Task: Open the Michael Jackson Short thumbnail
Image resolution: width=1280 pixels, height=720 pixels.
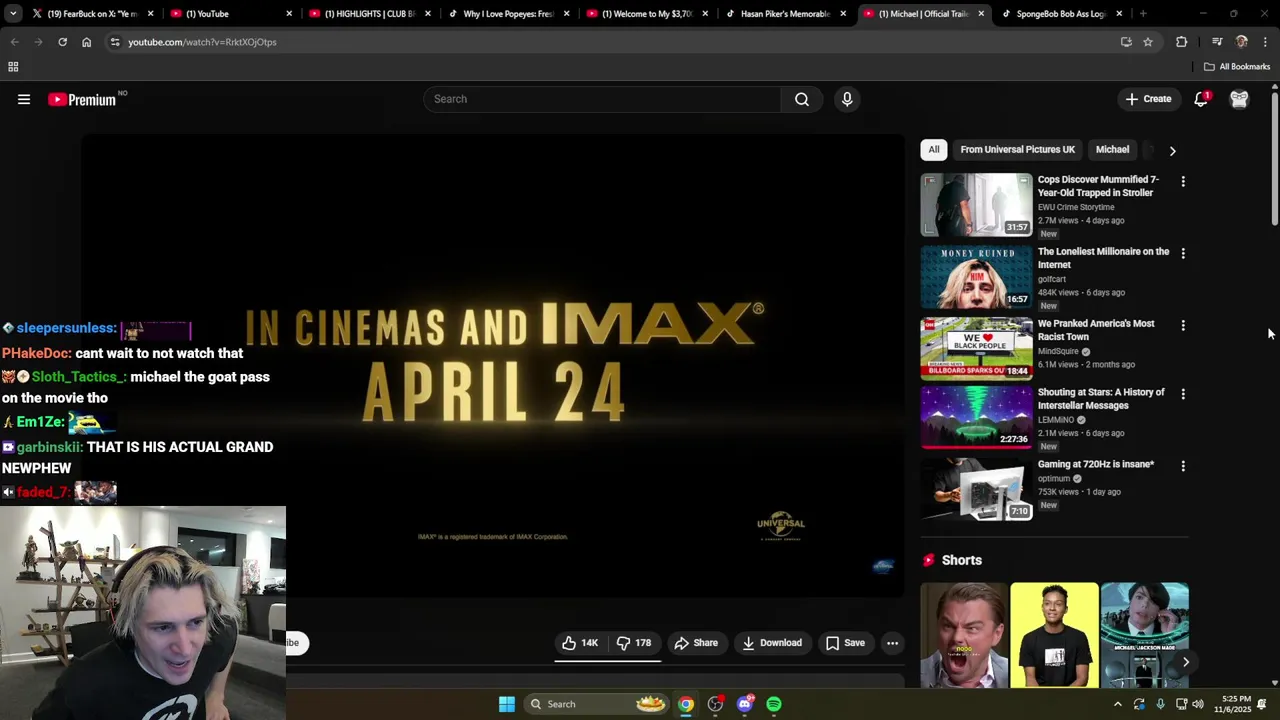Action: pos(1145,636)
